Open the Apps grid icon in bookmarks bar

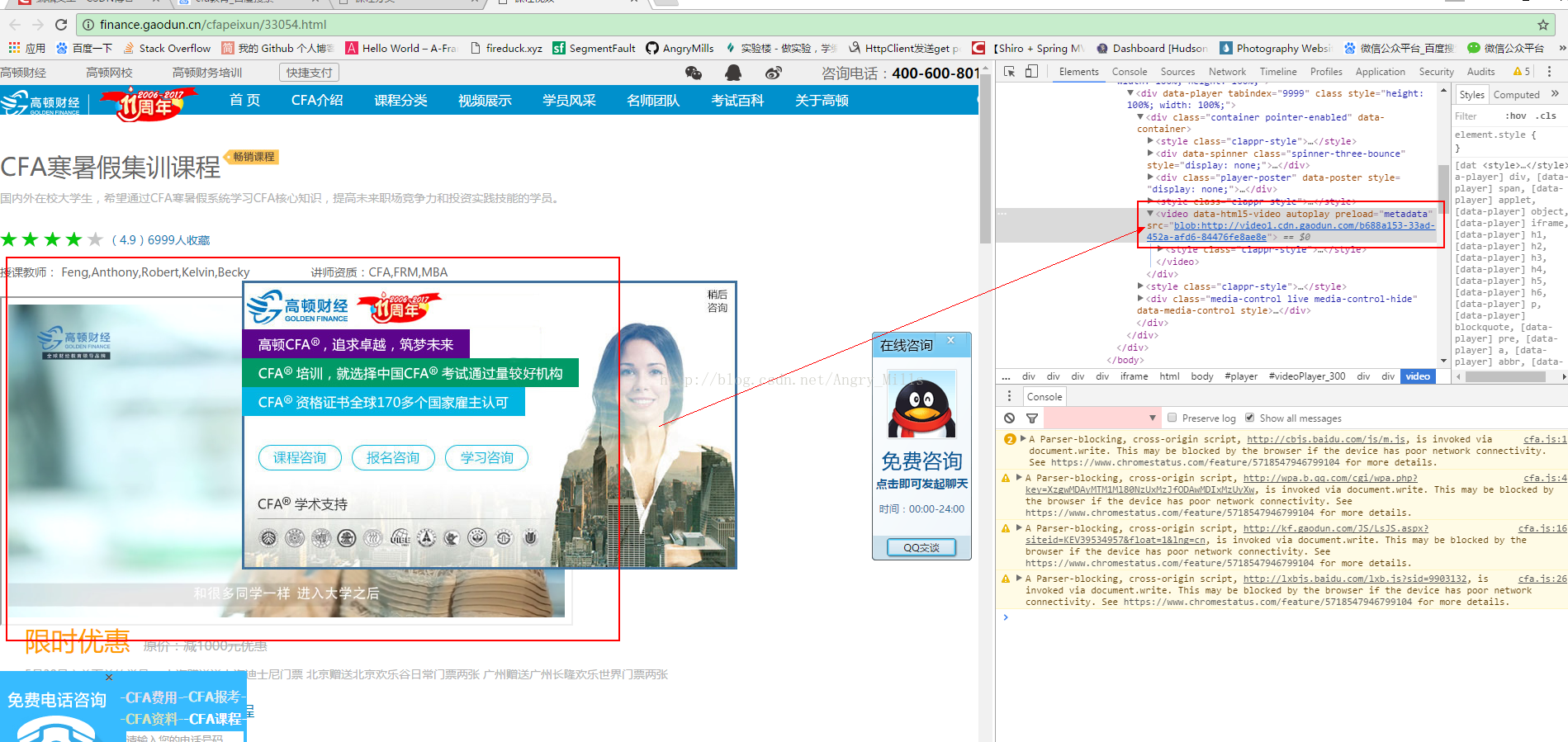pyautogui.click(x=14, y=48)
